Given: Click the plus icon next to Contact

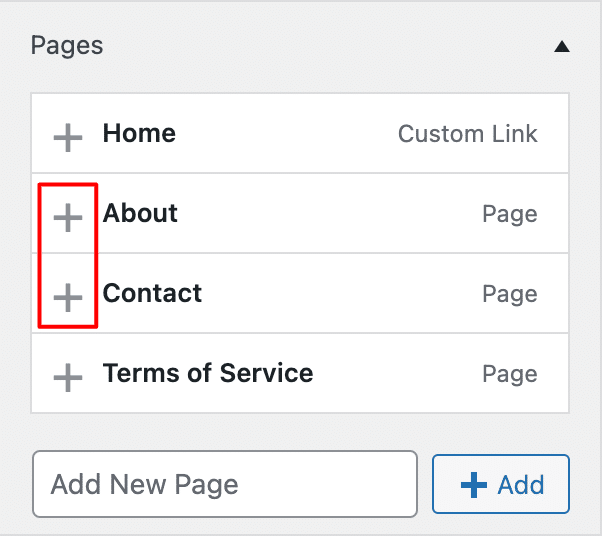Looking at the screenshot, I should pos(67,297).
